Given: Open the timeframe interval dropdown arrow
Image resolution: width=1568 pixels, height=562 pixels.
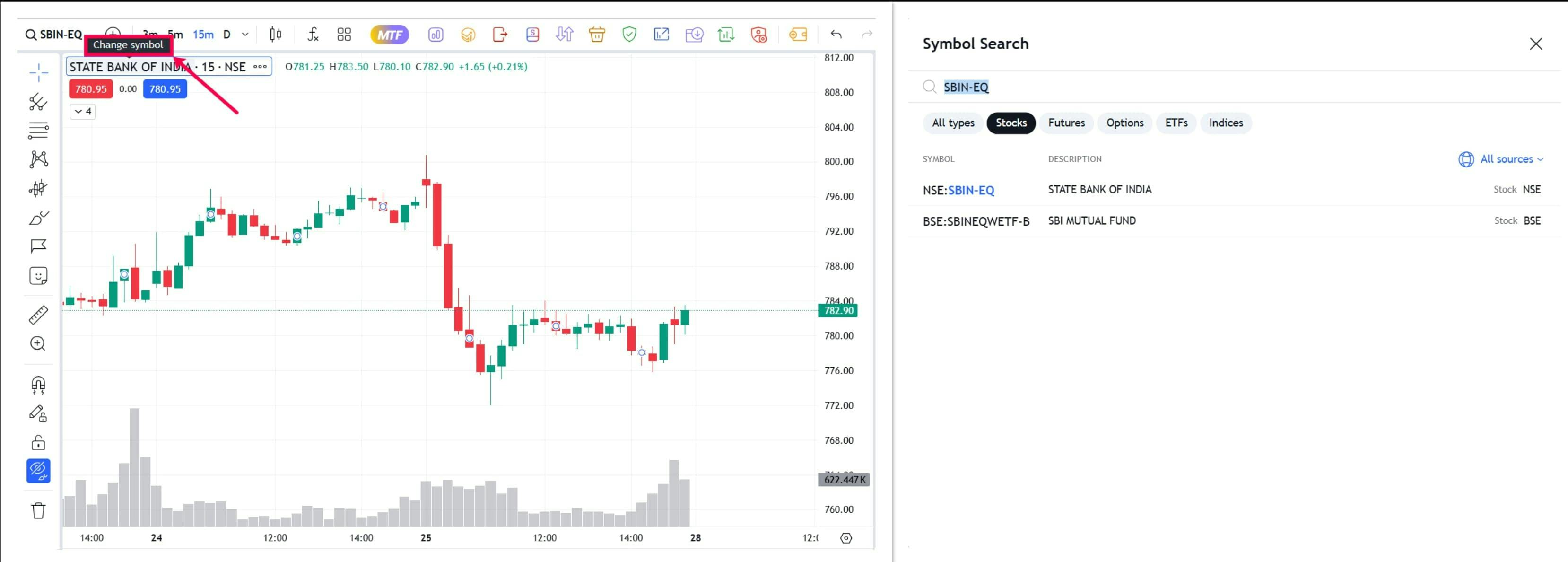Looking at the screenshot, I should pos(245,35).
